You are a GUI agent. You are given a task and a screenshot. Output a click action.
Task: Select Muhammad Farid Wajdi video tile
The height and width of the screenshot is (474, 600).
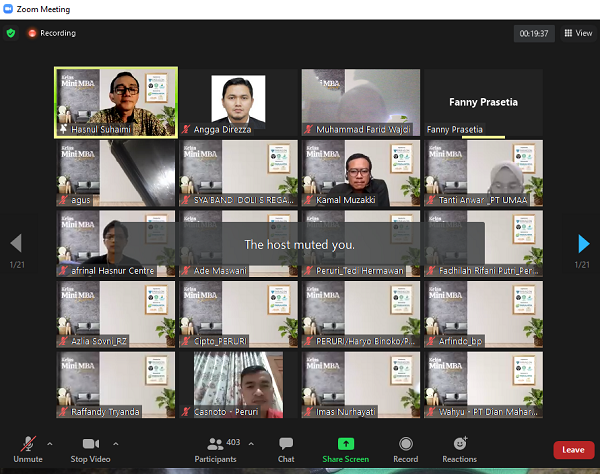(360, 102)
